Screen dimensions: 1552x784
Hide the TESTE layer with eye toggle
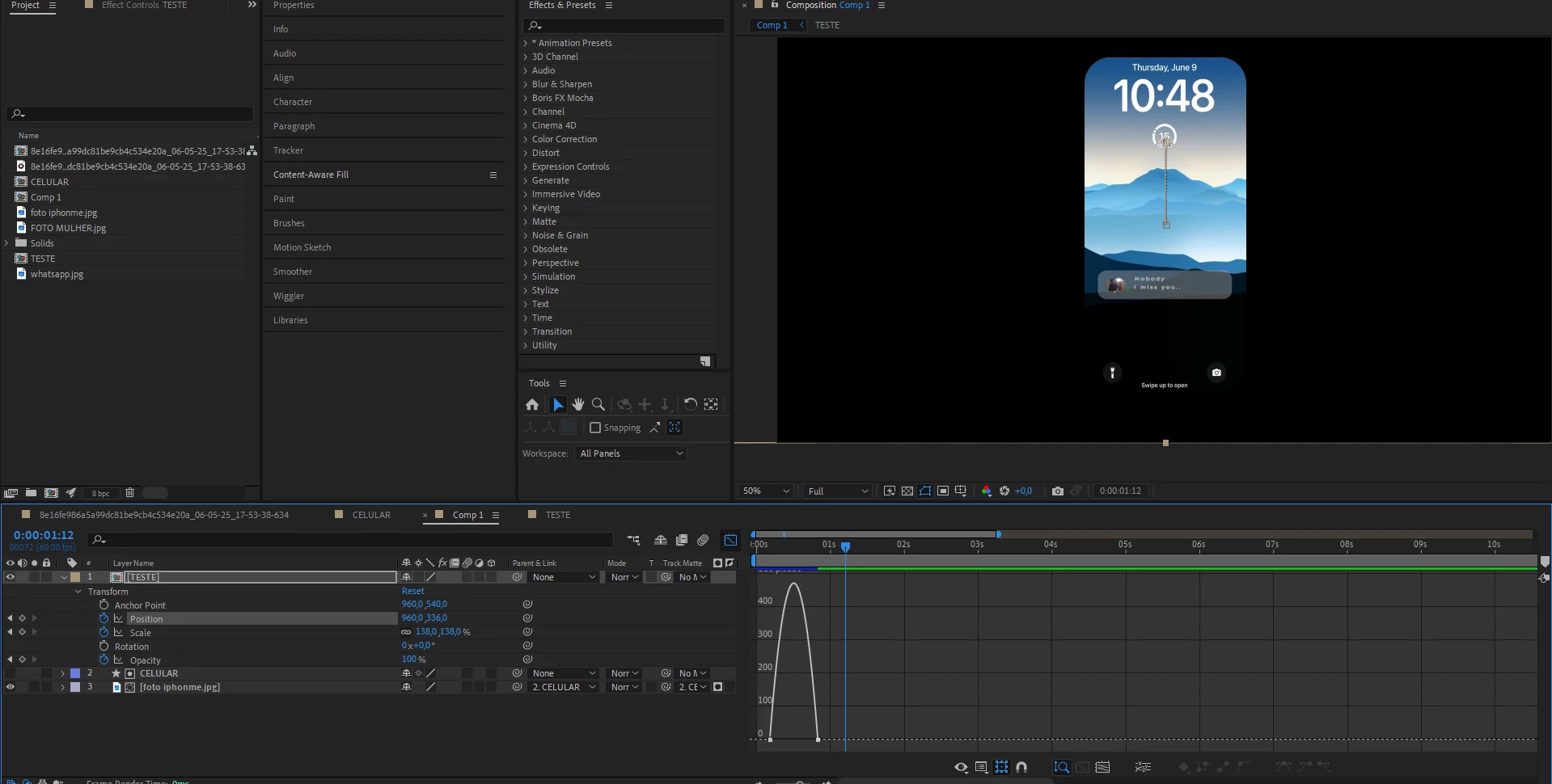10,577
